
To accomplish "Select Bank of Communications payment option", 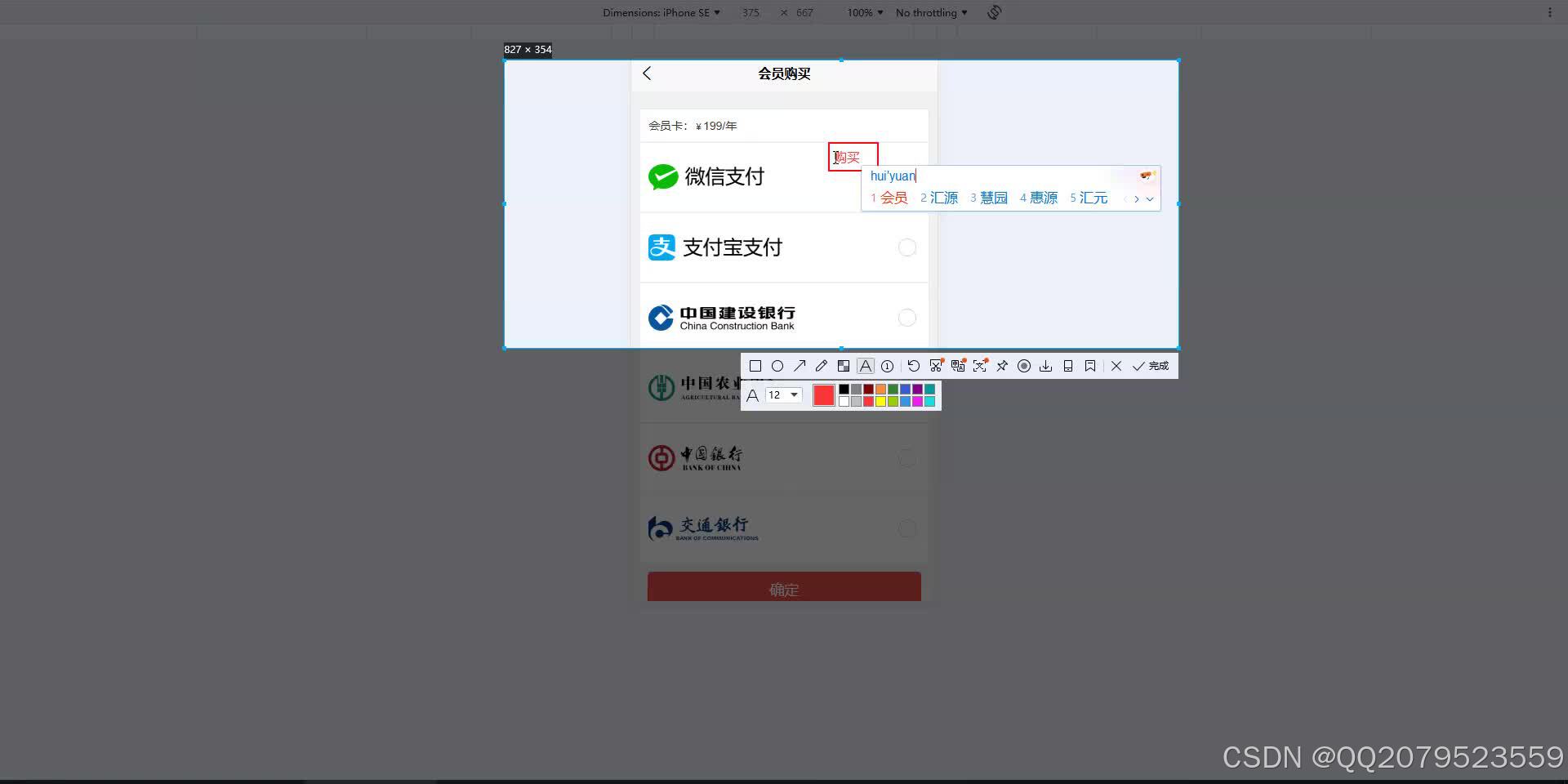I will pyautogui.click(x=906, y=528).
